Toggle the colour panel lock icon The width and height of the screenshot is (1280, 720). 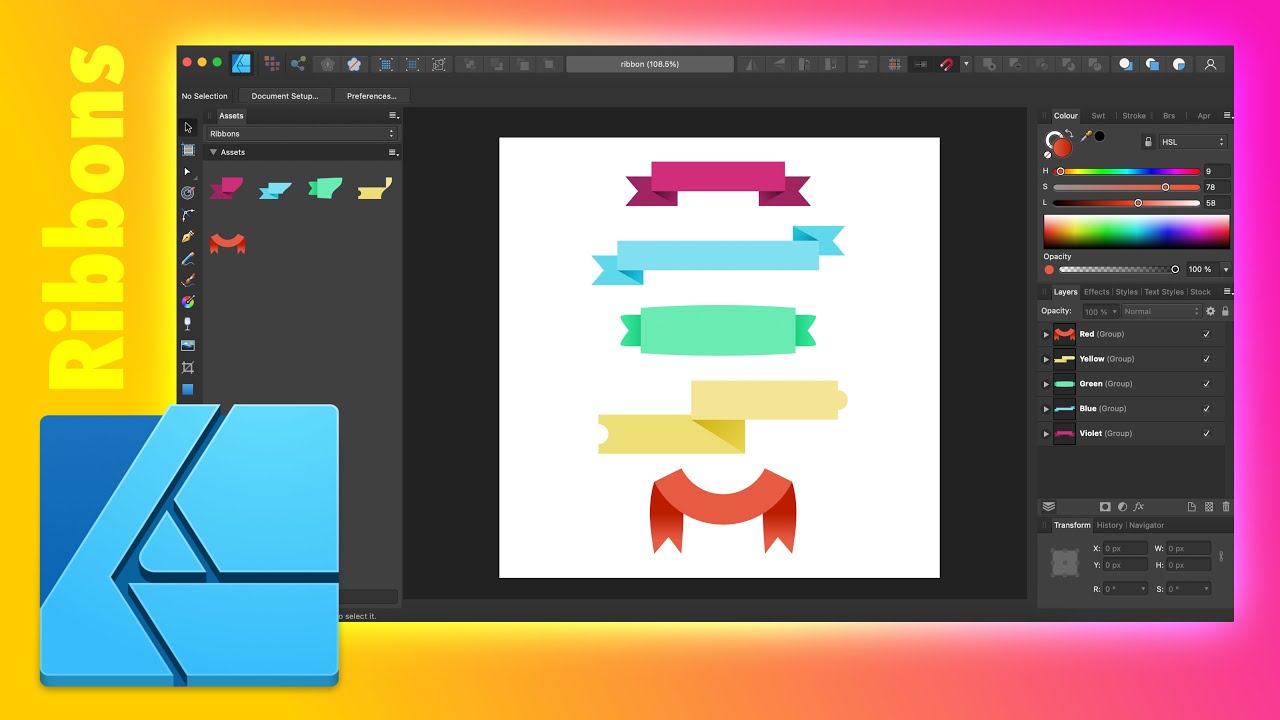click(1148, 142)
